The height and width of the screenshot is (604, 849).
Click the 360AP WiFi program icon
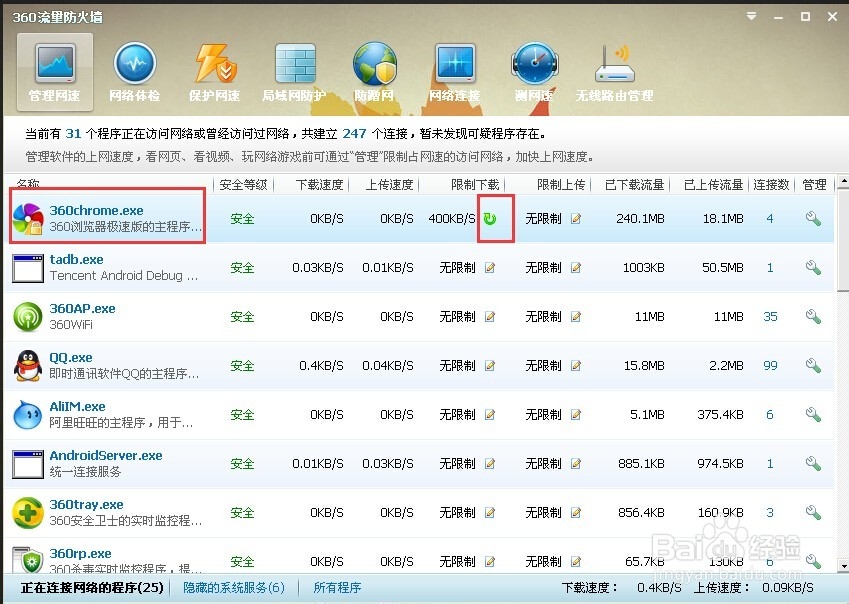point(28,317)
